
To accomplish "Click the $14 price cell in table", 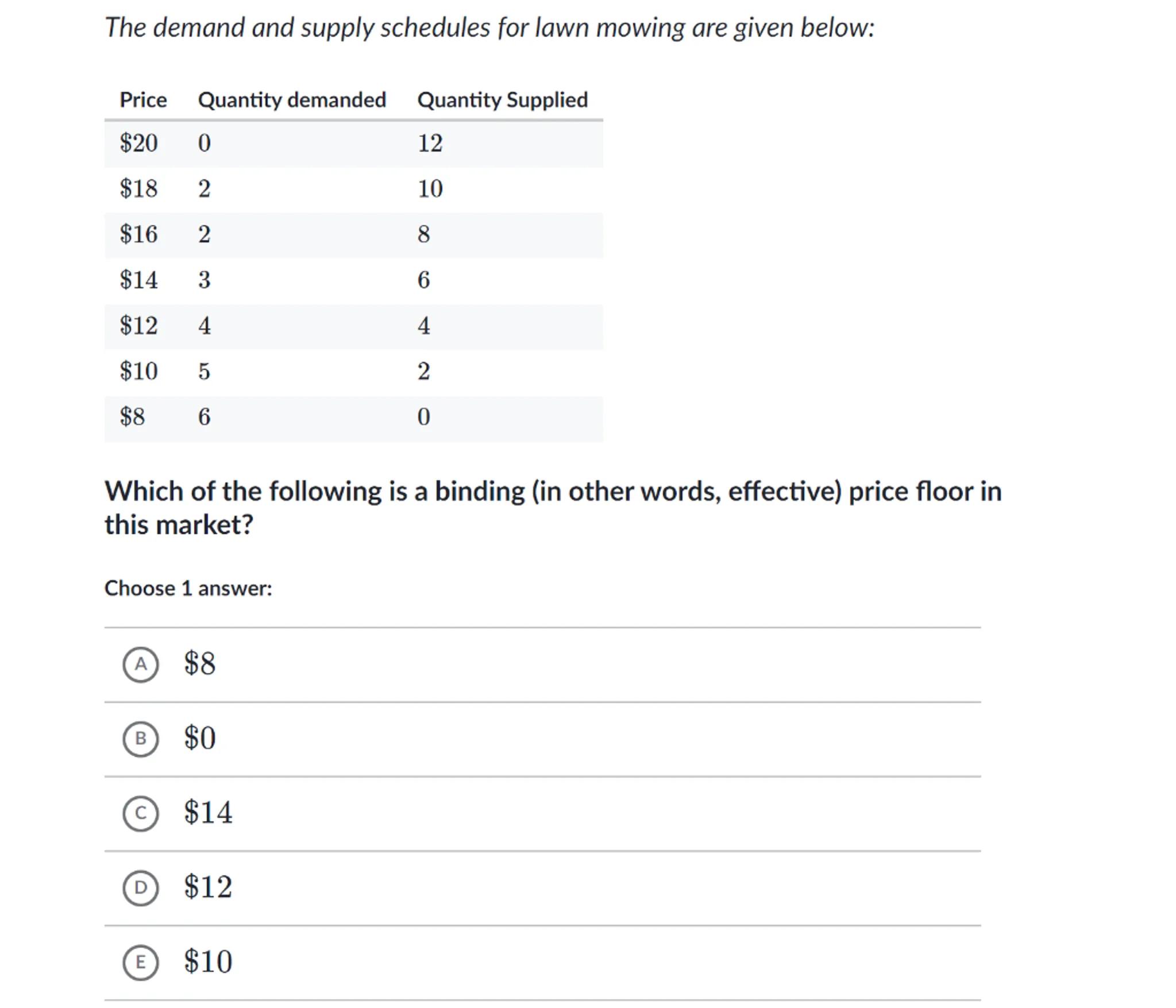I will (x=138, y=280).
